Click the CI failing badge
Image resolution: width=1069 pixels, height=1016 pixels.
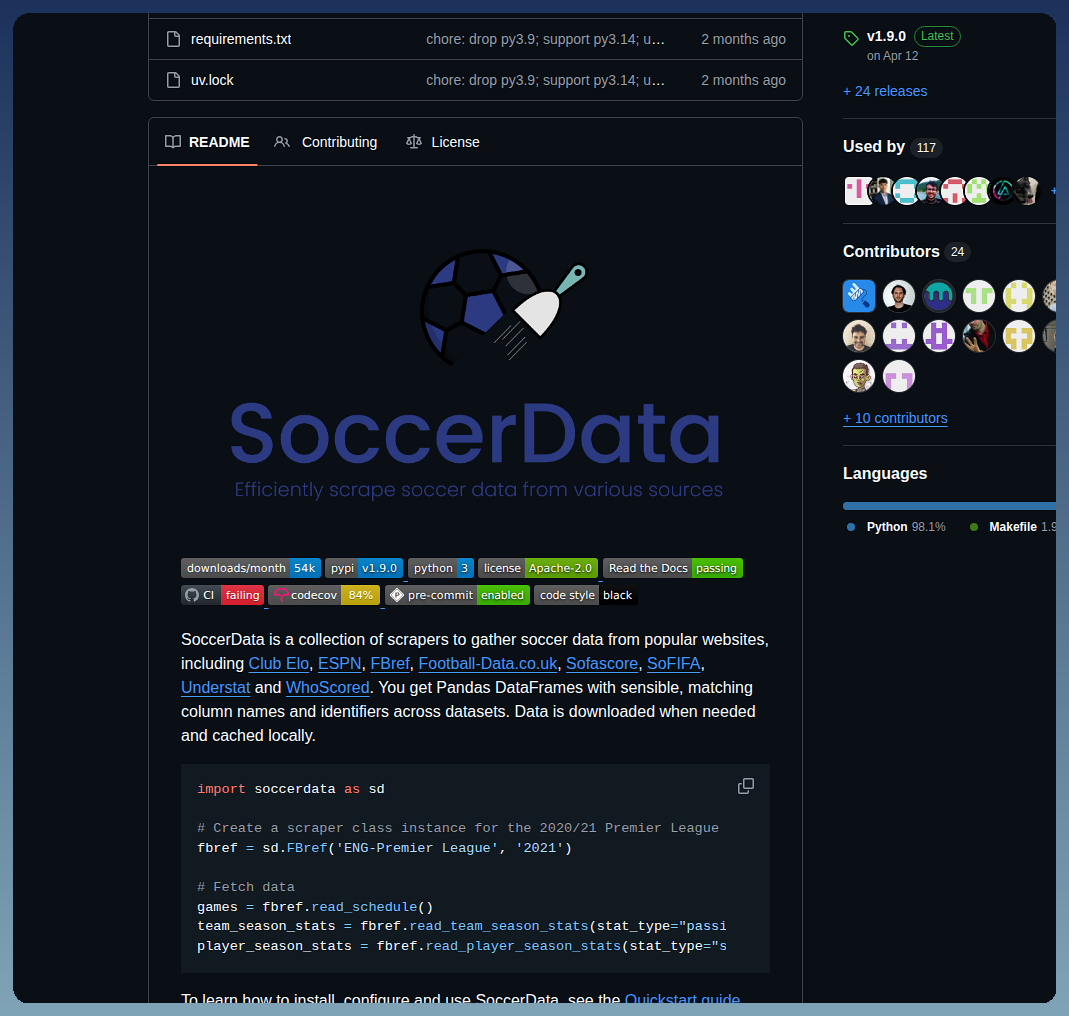pyautogui.click(x=222, y=595)
